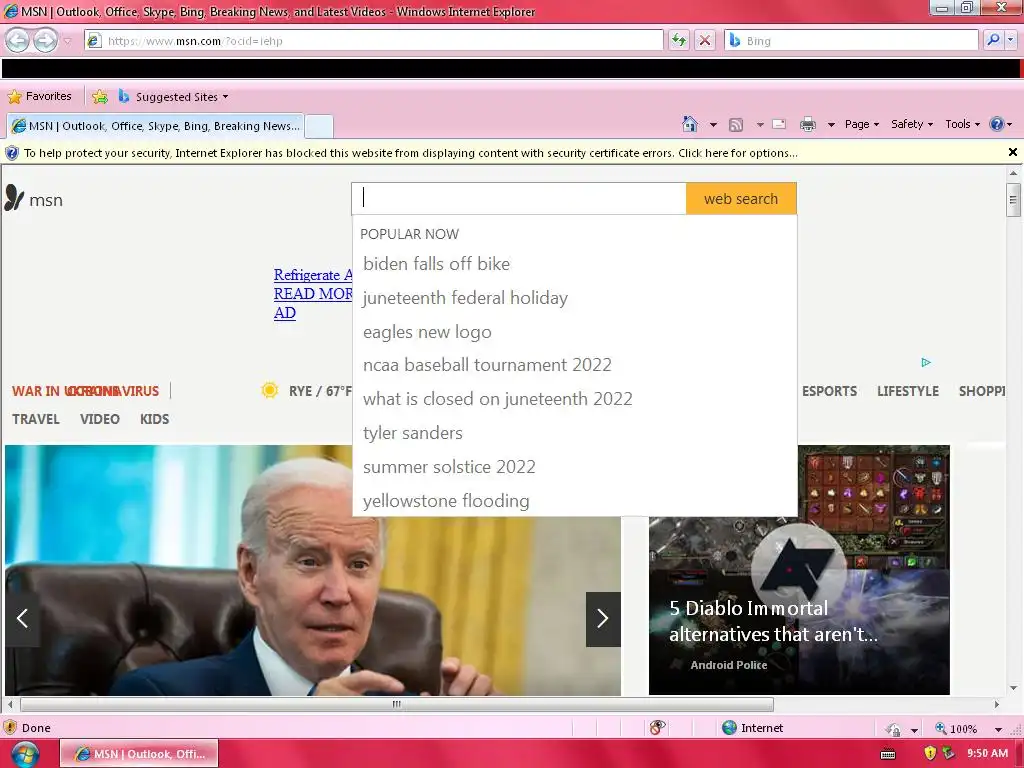
Task: Click the RSS feeds icon
Action: click(736, 124)
